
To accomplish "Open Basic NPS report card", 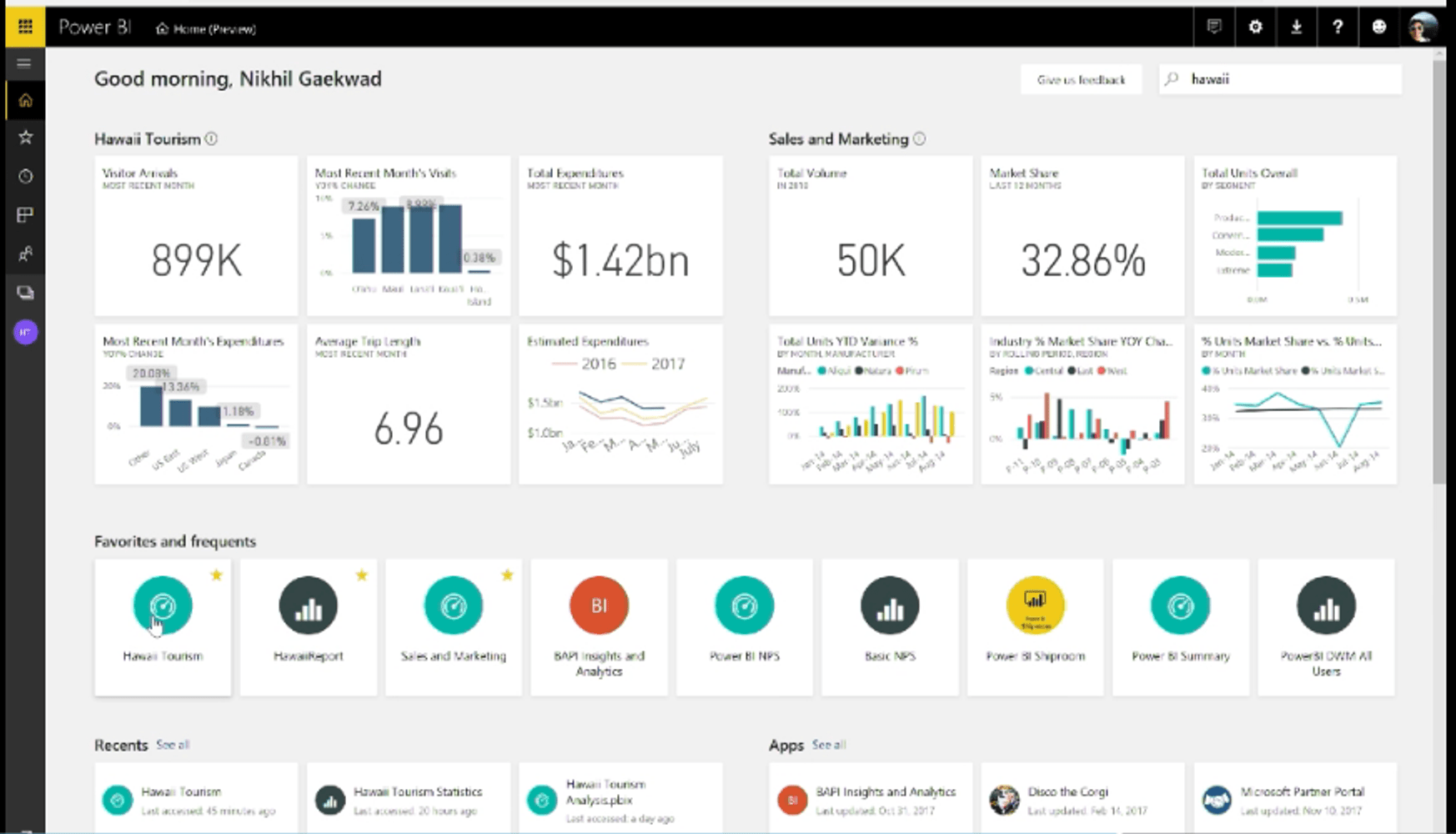I will point(890,627).
